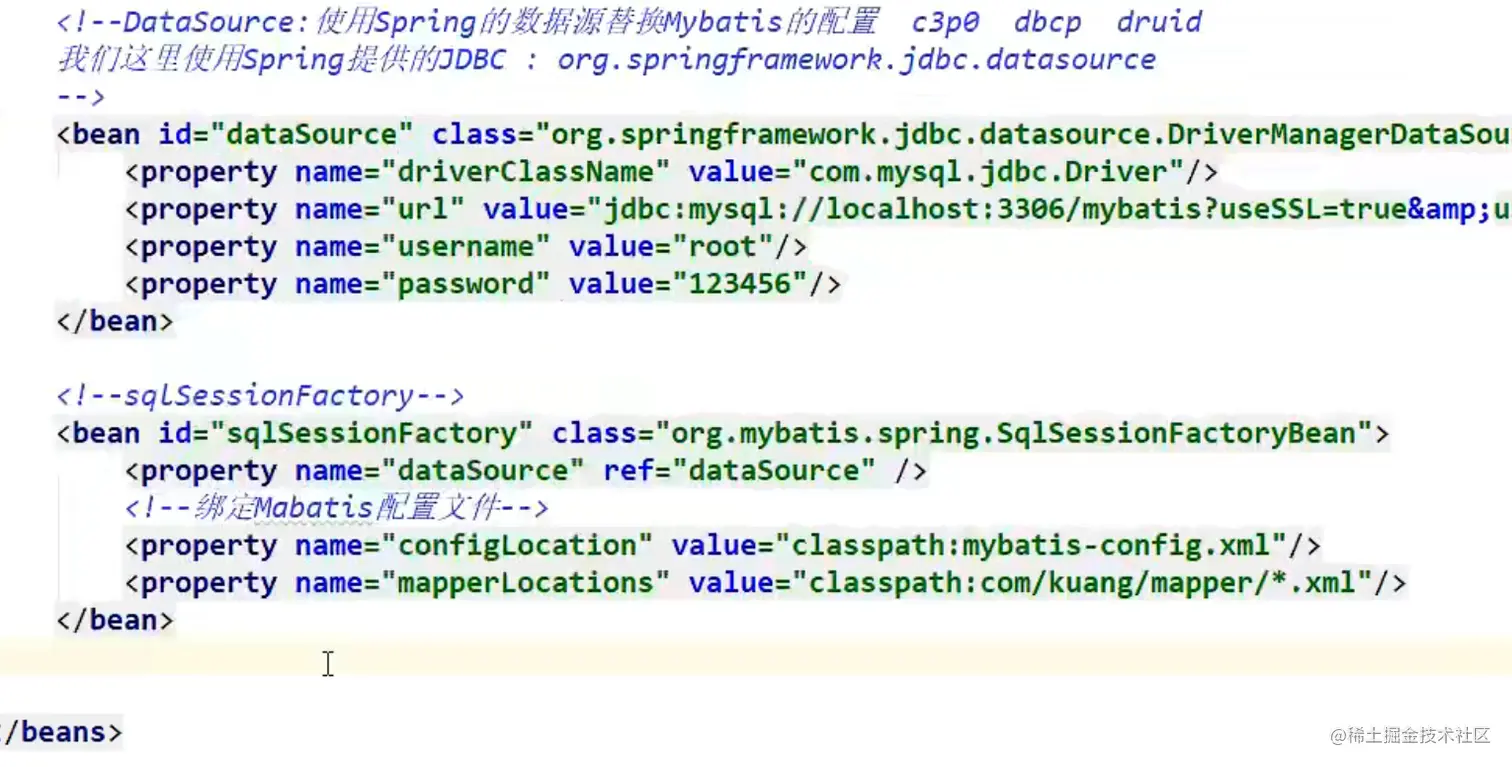The width and height of the screenshot is (1512, 767).
Task: Click the name value "password"
Action: click(466, 284)
